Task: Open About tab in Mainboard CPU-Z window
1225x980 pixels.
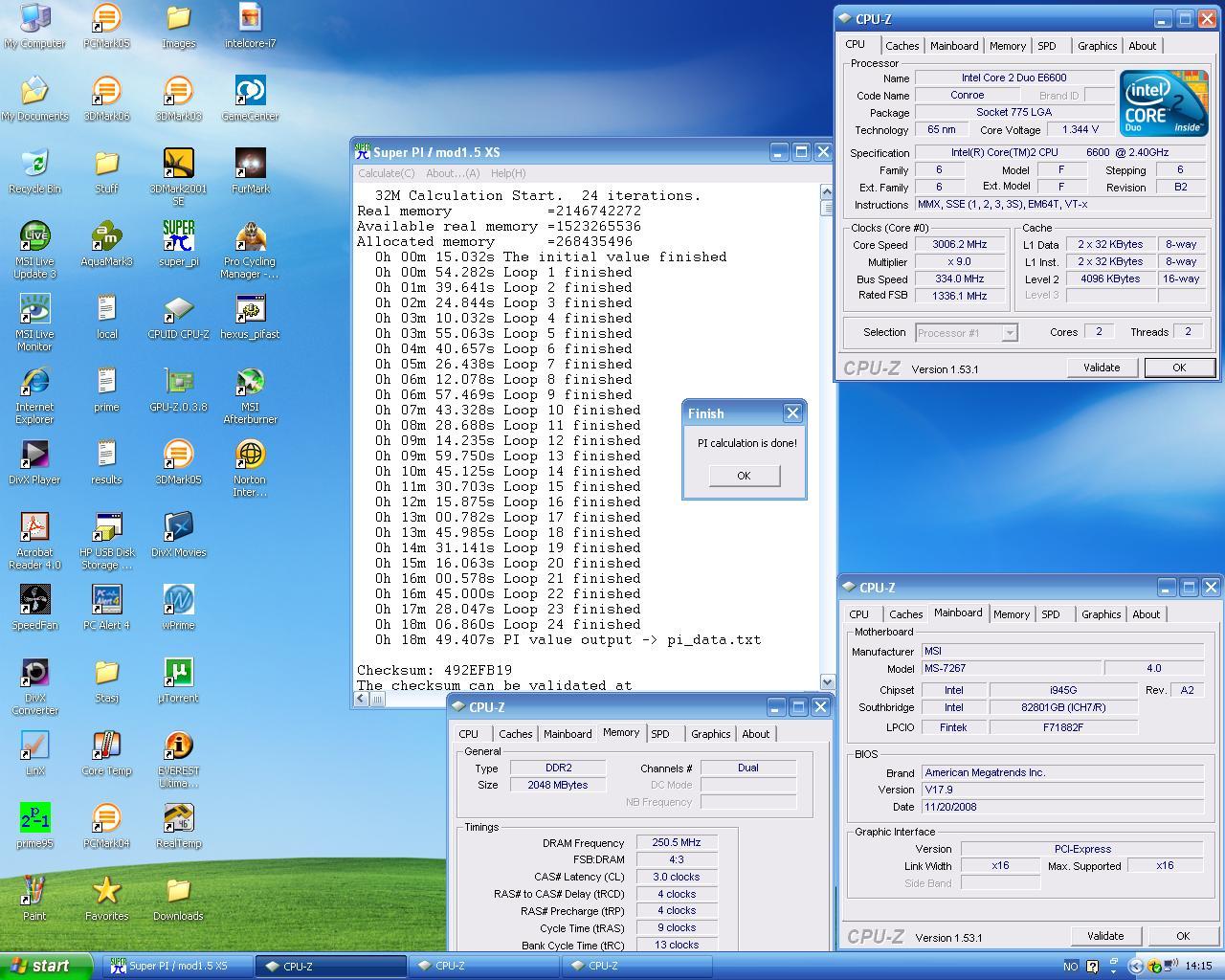Action: tap(1147, 614)
